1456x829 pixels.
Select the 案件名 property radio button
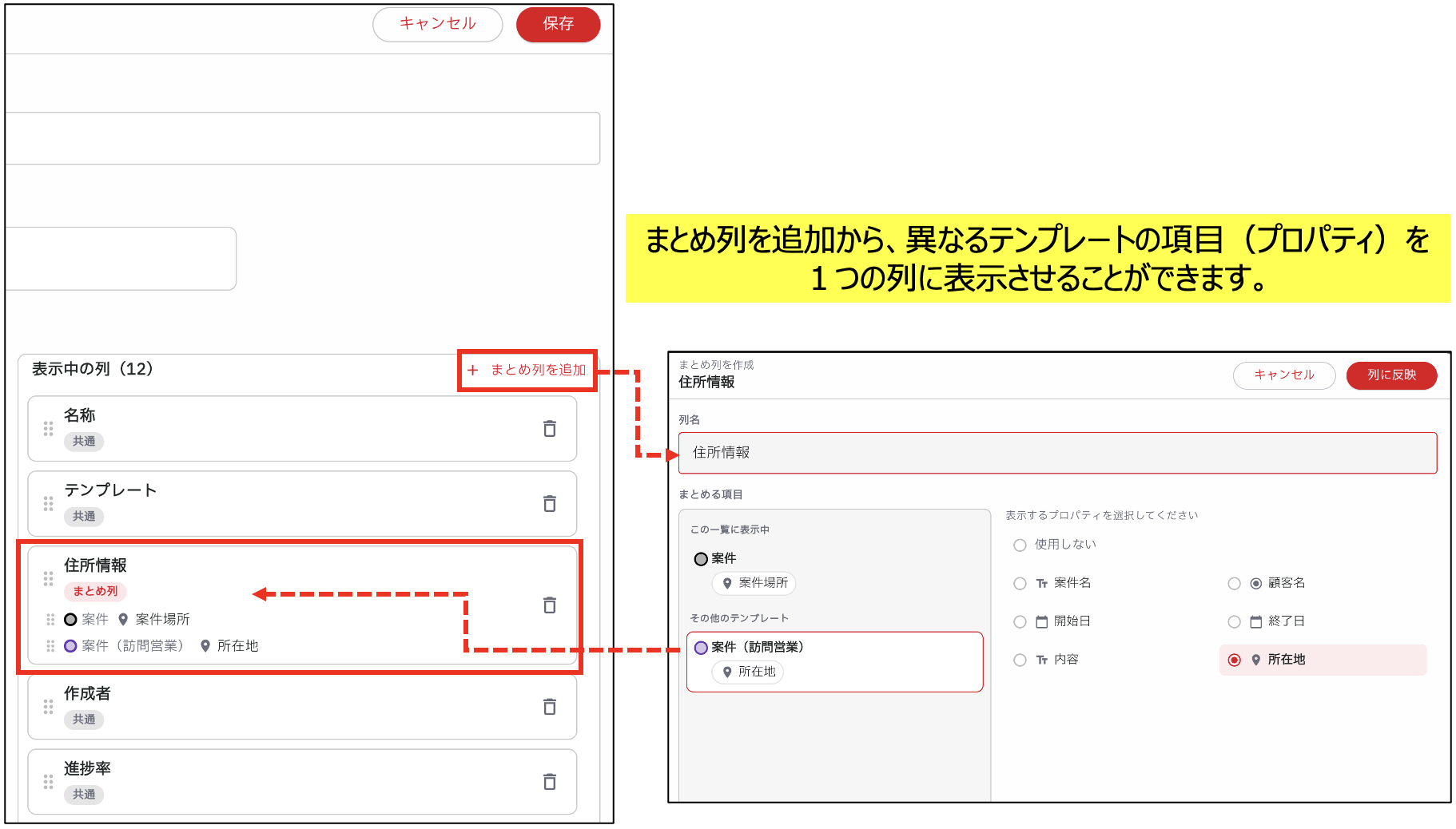pyautogui.click(x=1020, y=584)
